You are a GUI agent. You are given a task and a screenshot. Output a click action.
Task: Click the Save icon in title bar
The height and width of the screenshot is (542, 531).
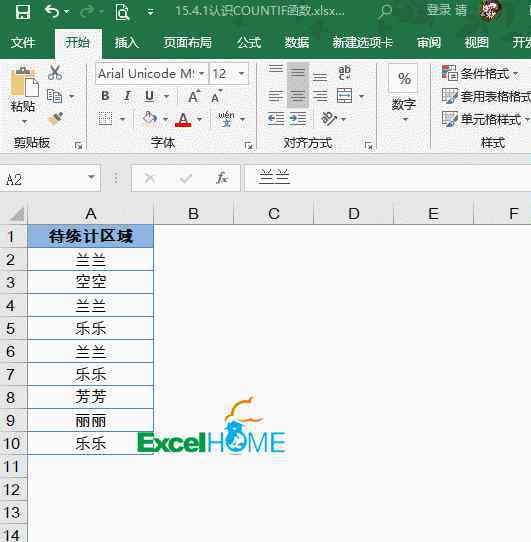(22, 12)
